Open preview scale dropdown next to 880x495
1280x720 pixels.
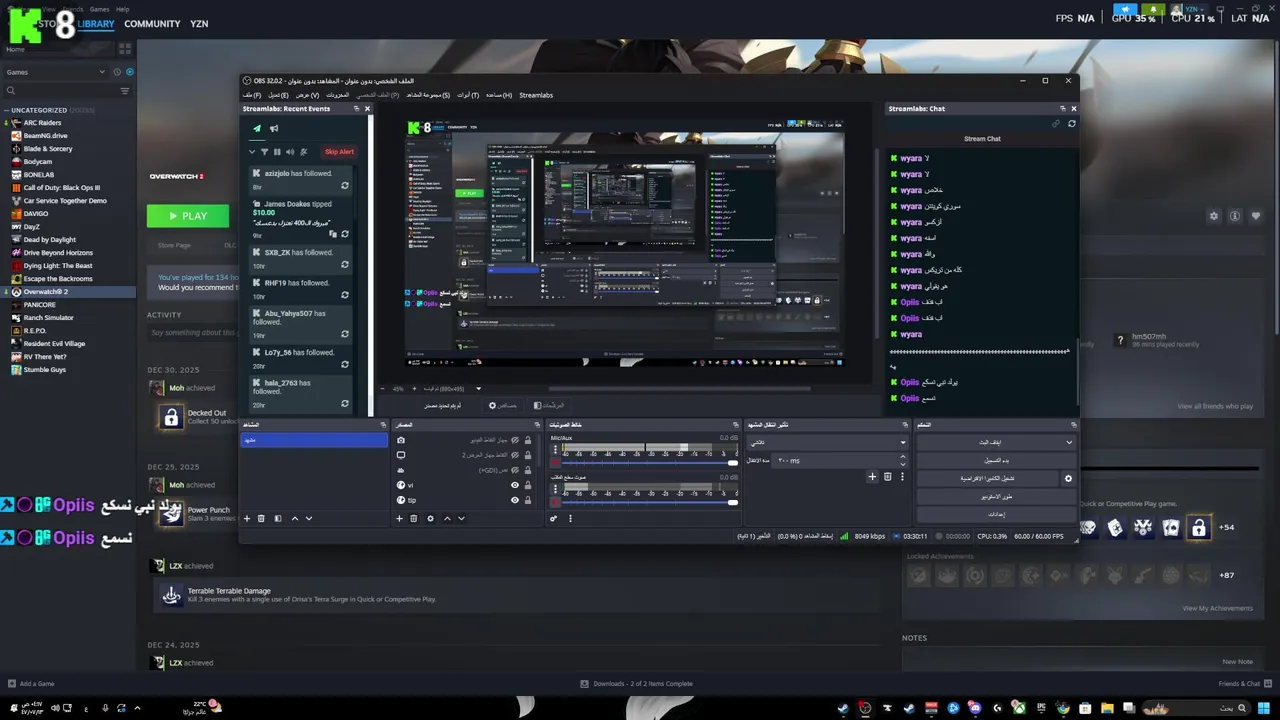coord(478,389)
